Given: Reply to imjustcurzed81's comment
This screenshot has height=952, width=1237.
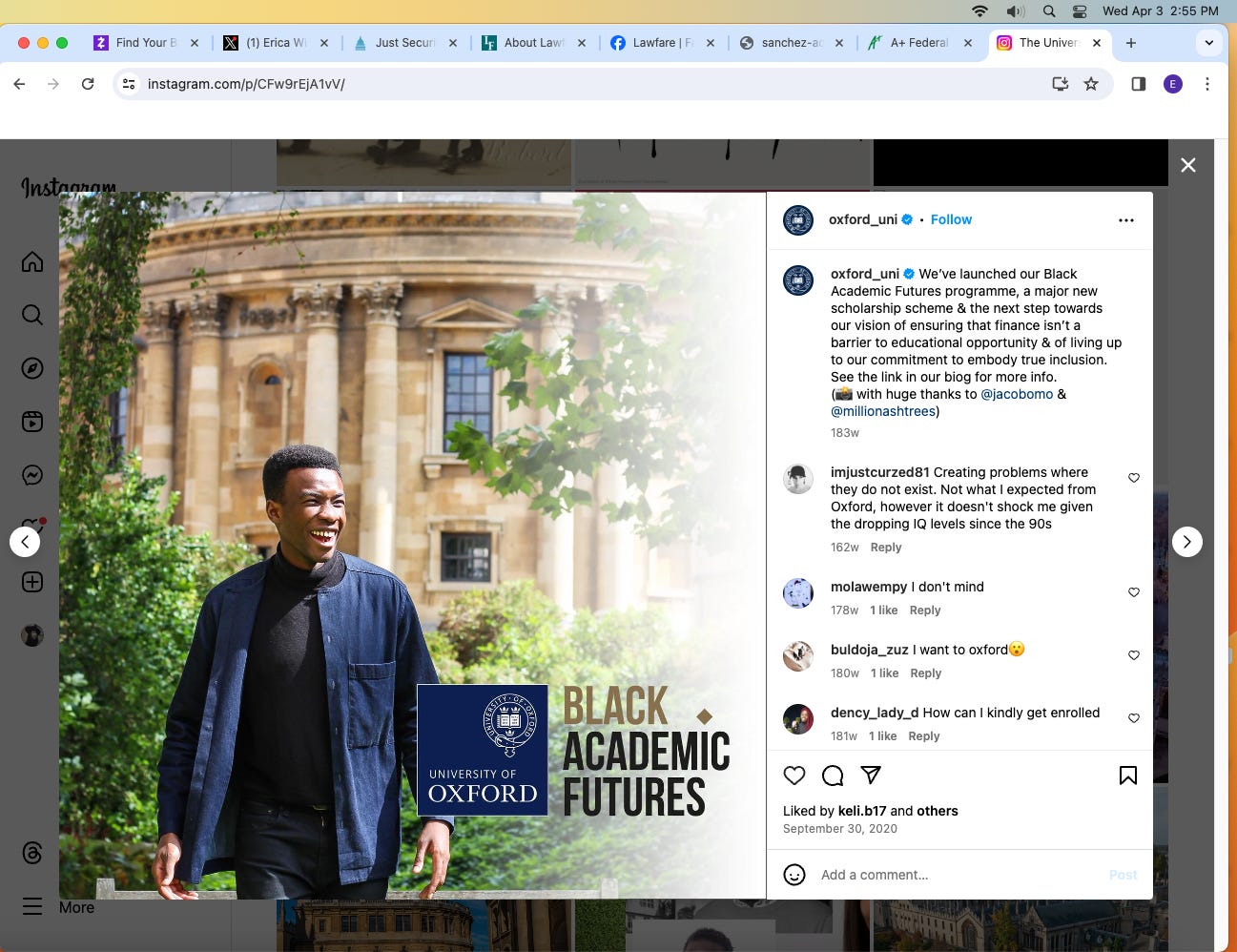Looking at the screenshot, I should (x=886, y=548).
